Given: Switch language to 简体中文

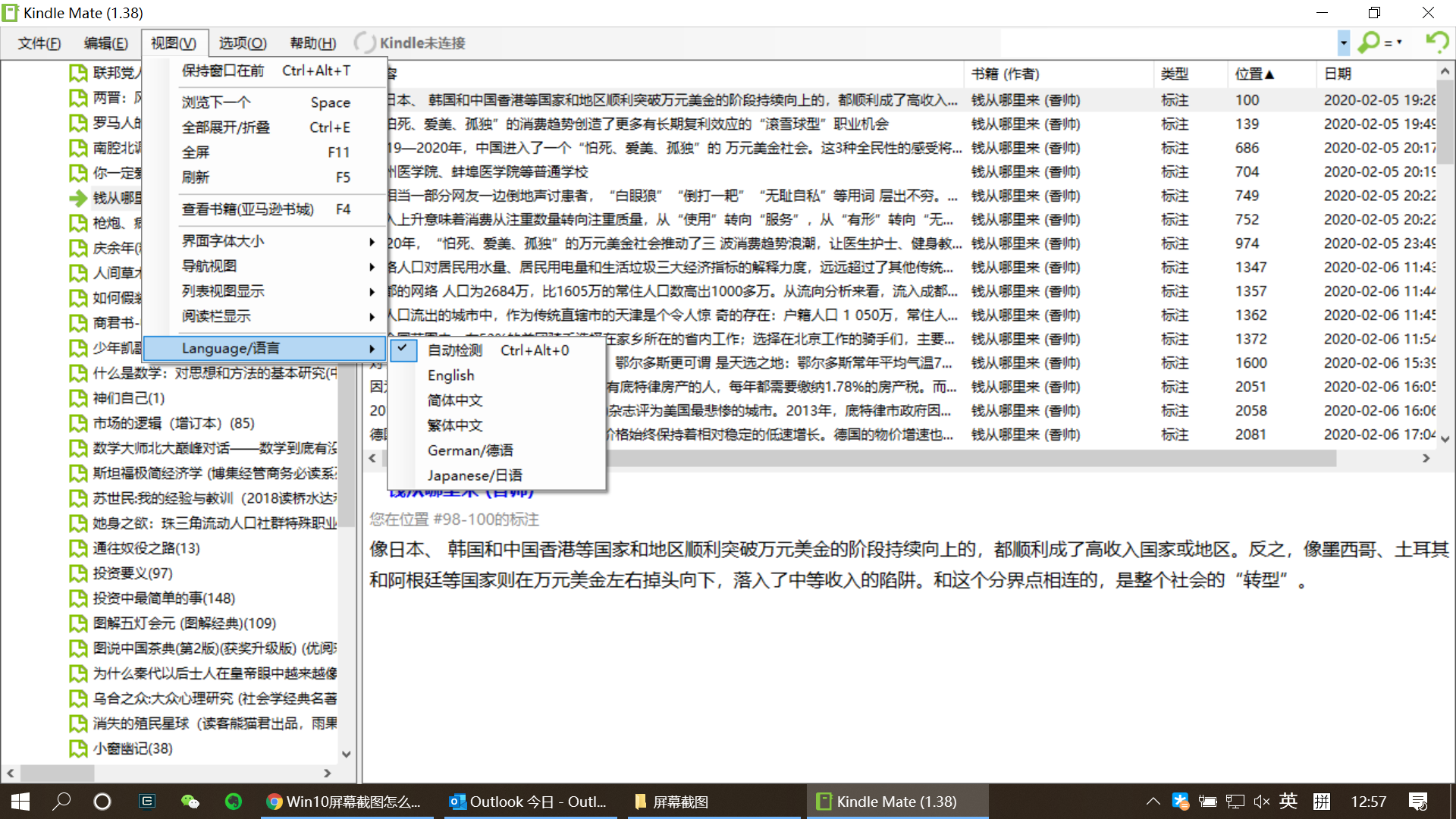Looking at the screenshot, I should 454,400.
